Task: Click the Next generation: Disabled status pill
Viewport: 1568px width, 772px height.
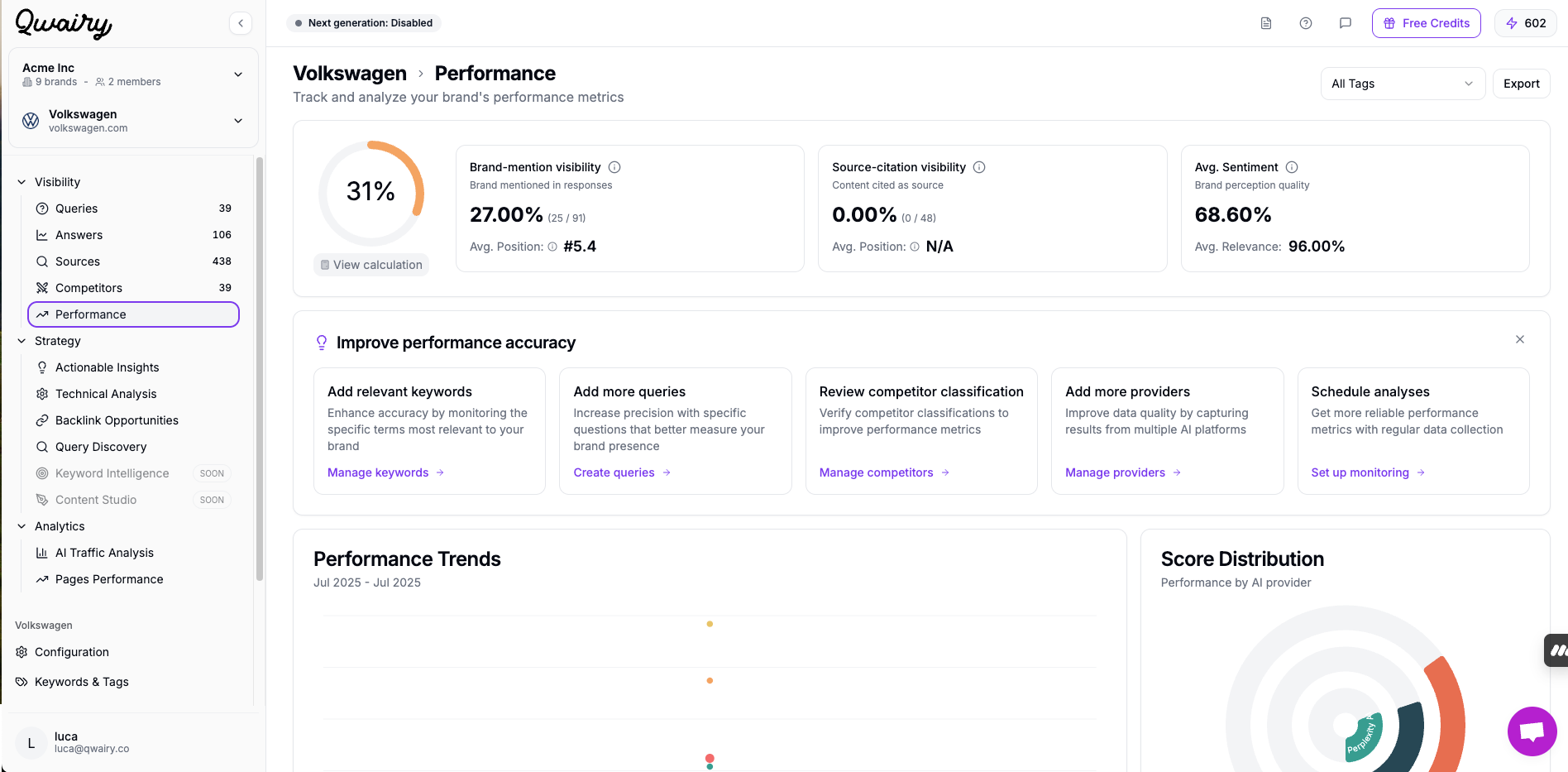Action: [x=364, y=23]
